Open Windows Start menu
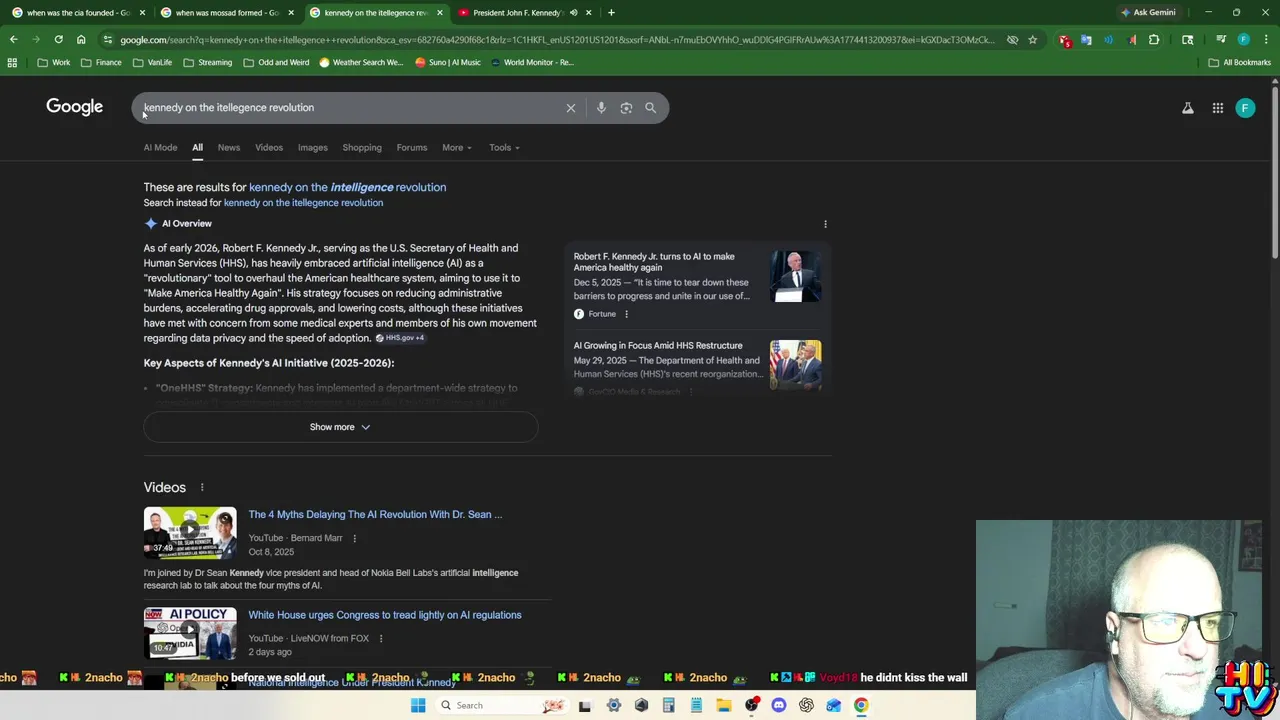The height and width of the screenshot is (720, 1280). [418, 706]
